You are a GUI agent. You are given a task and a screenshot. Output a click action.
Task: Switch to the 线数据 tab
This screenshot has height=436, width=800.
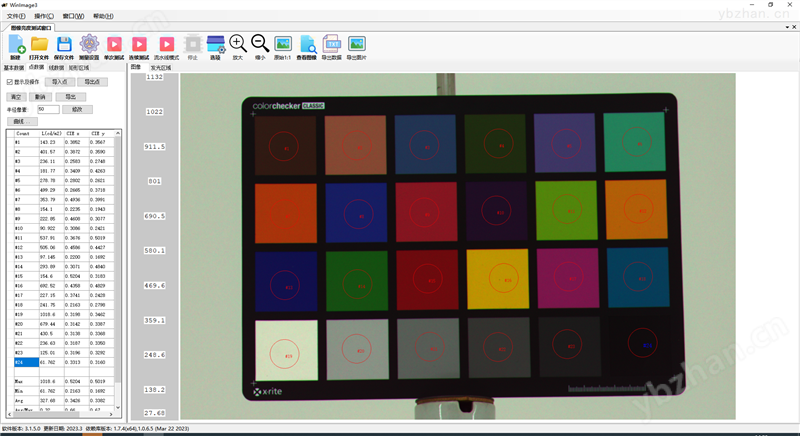56,67
